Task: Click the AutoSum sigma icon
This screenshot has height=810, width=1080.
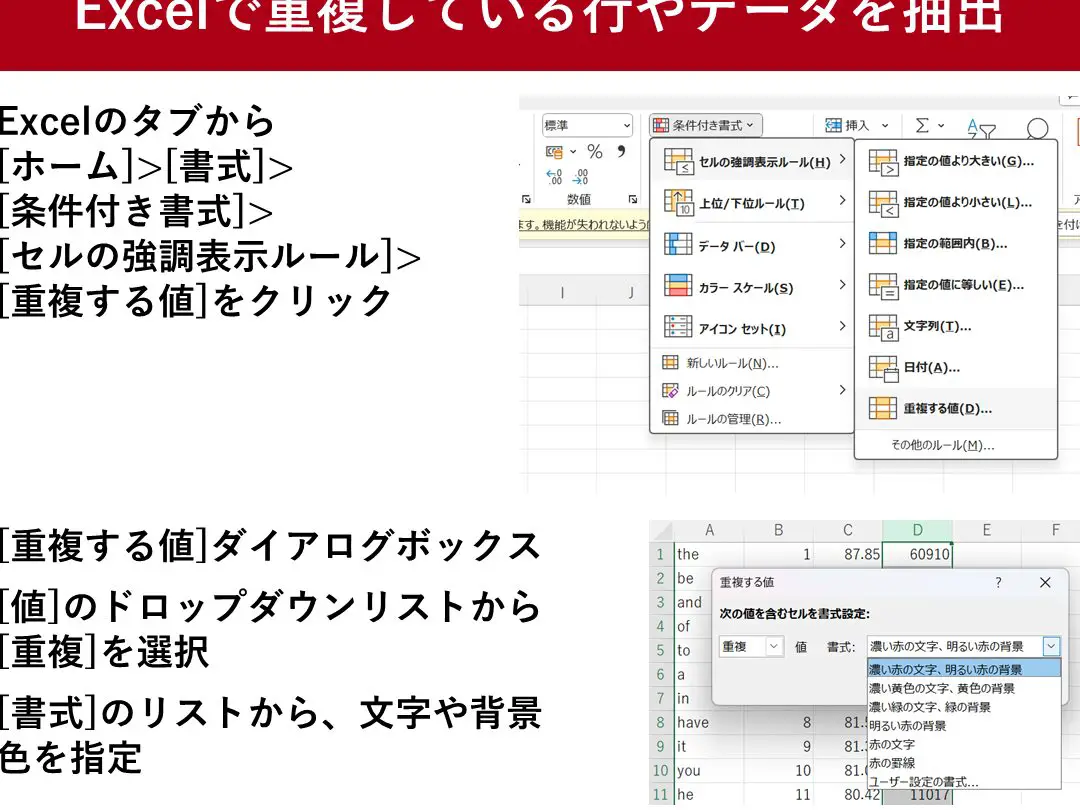Action: [x=923, y=125]
